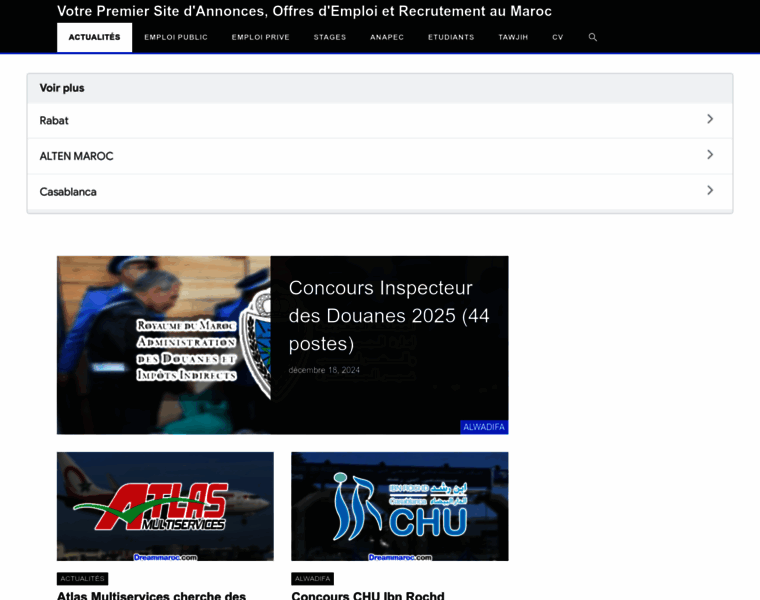Open the search magnifier icon in navbar
This screenshot has height=600, width=760.
(x=592, y=37)
